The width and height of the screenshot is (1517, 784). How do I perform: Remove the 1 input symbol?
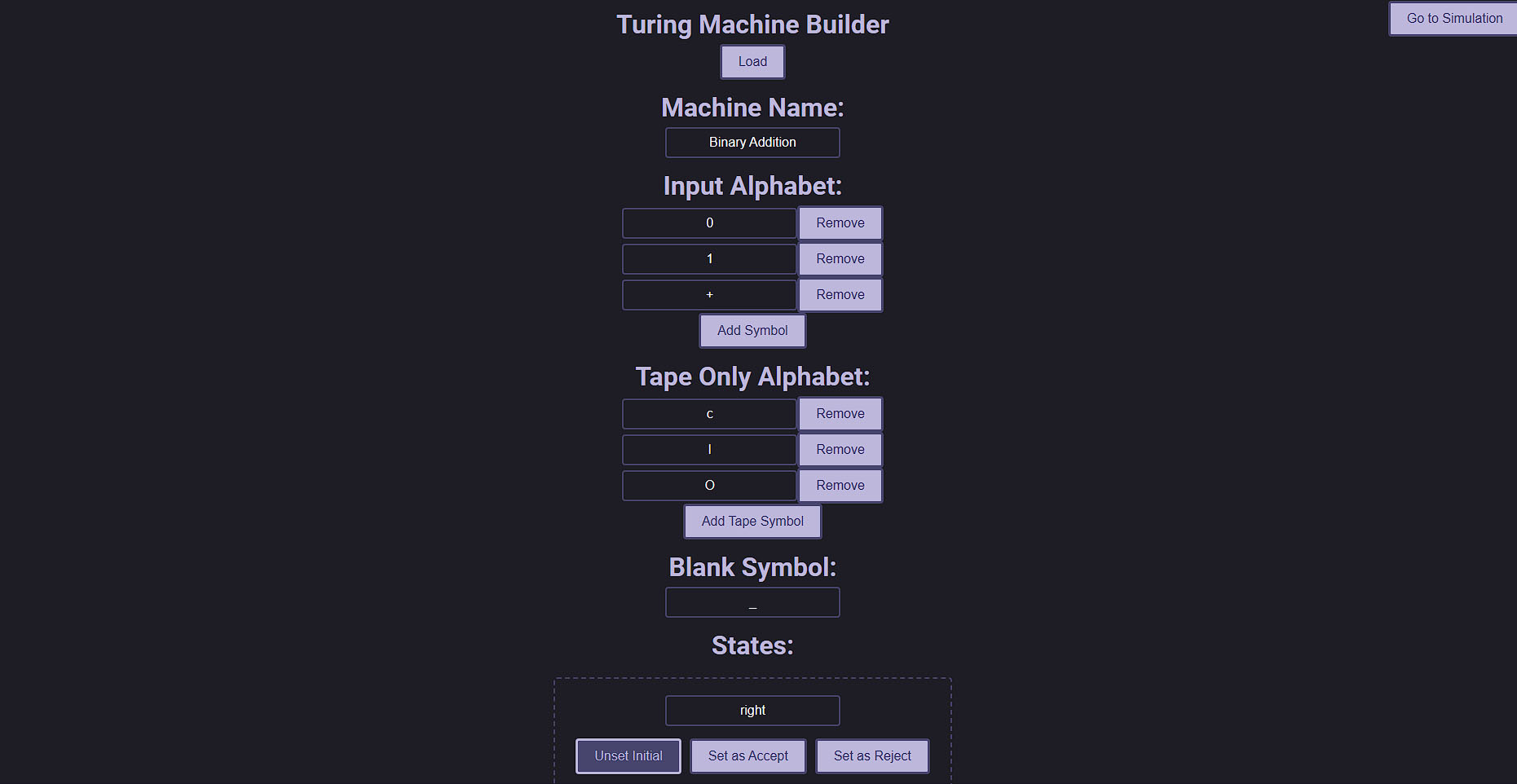point(840,259)
